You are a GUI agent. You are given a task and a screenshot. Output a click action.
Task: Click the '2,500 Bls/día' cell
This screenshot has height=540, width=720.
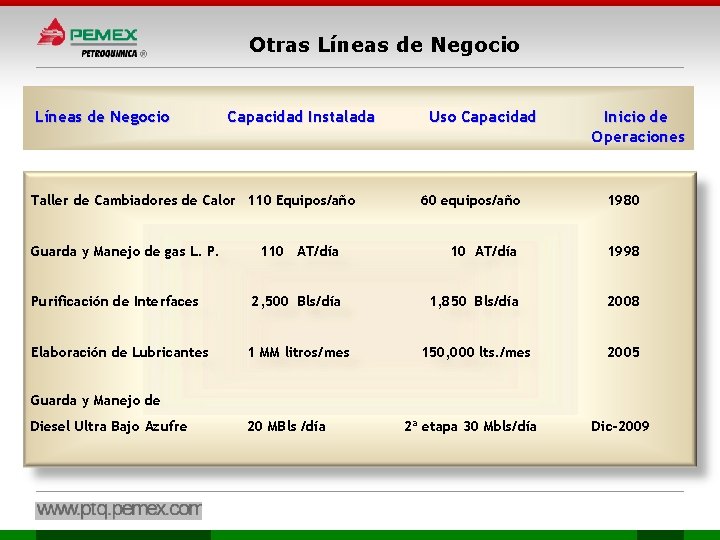(x=296, y=301)
